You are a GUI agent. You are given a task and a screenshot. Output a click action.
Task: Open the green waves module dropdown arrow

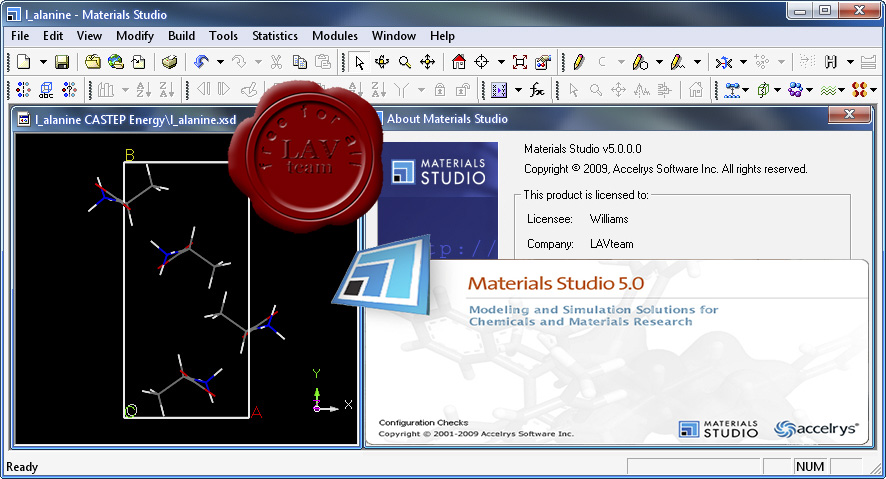click(x=841, y=90)
